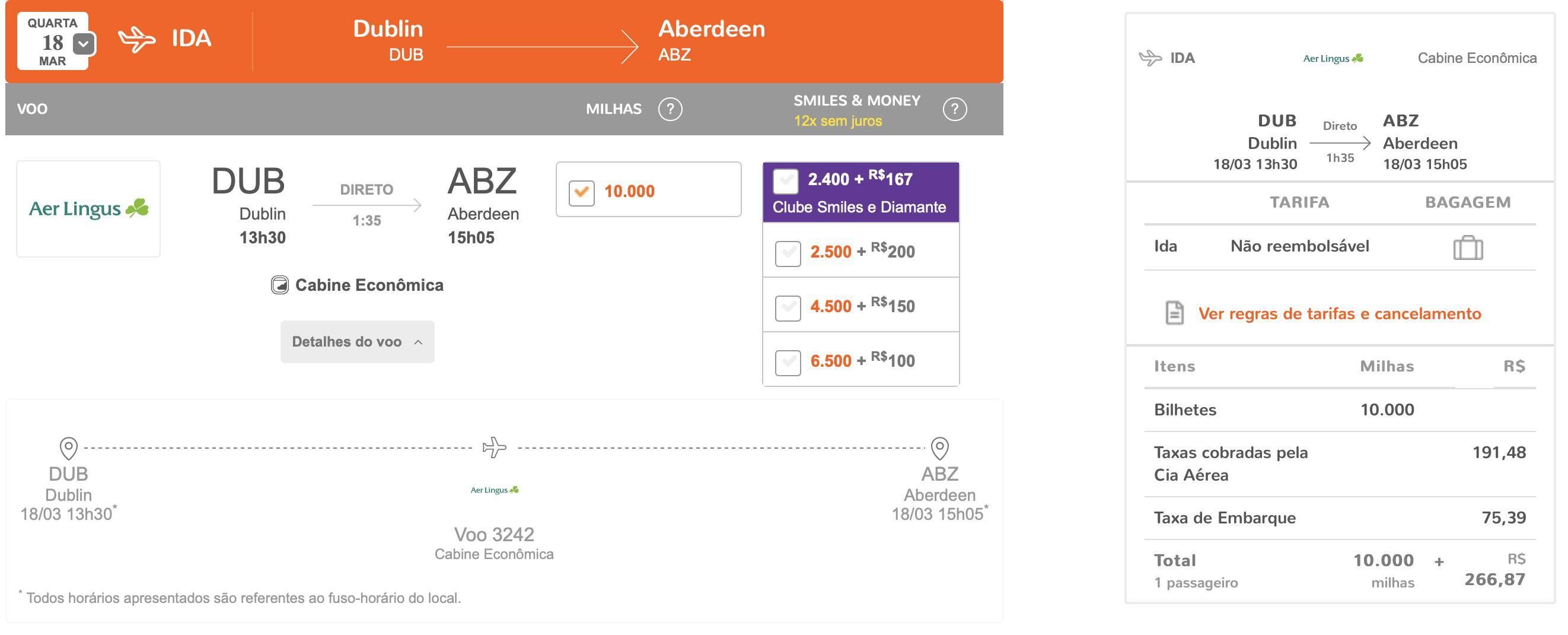
Task: Click the airplane IDA icon in orange header
Action: pos(137,40)
